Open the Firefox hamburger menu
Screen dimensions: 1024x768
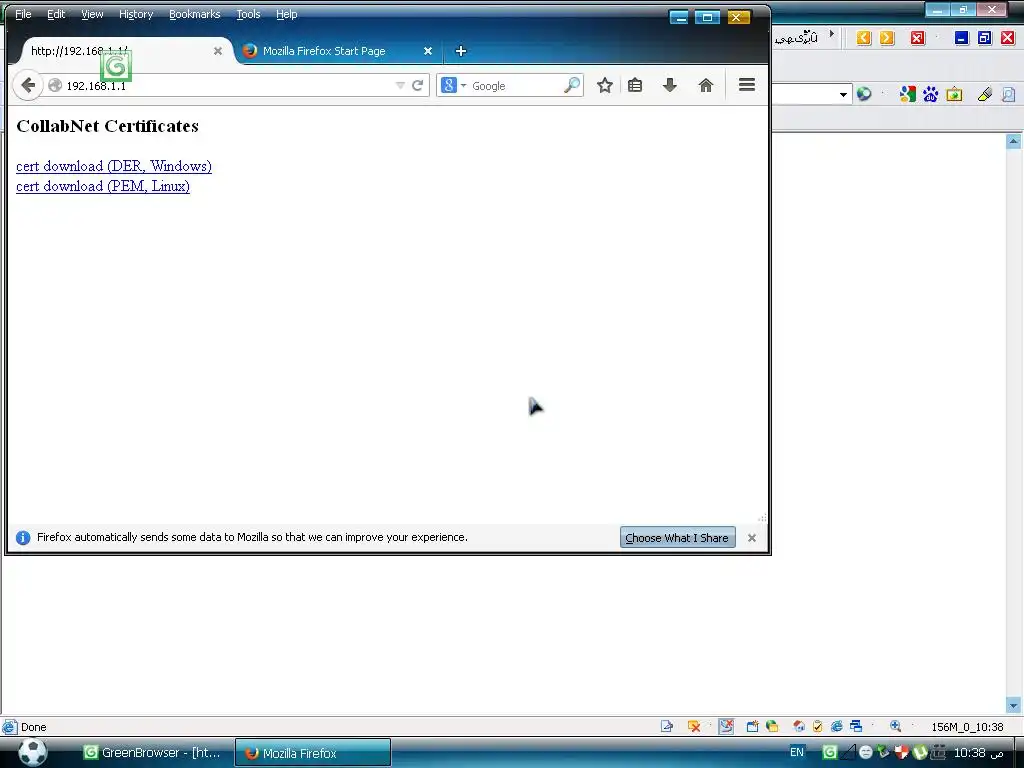[746, 85]
